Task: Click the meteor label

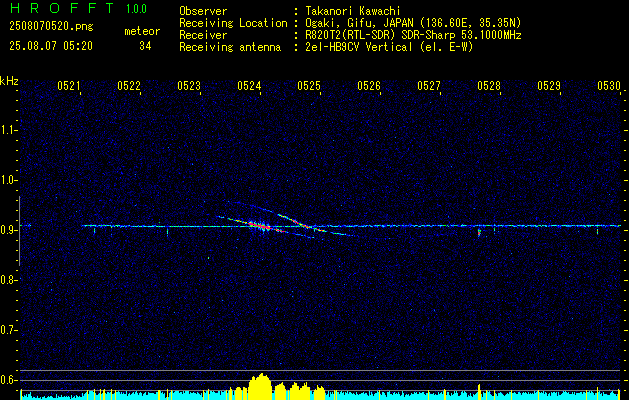Action: coord(142,31)
